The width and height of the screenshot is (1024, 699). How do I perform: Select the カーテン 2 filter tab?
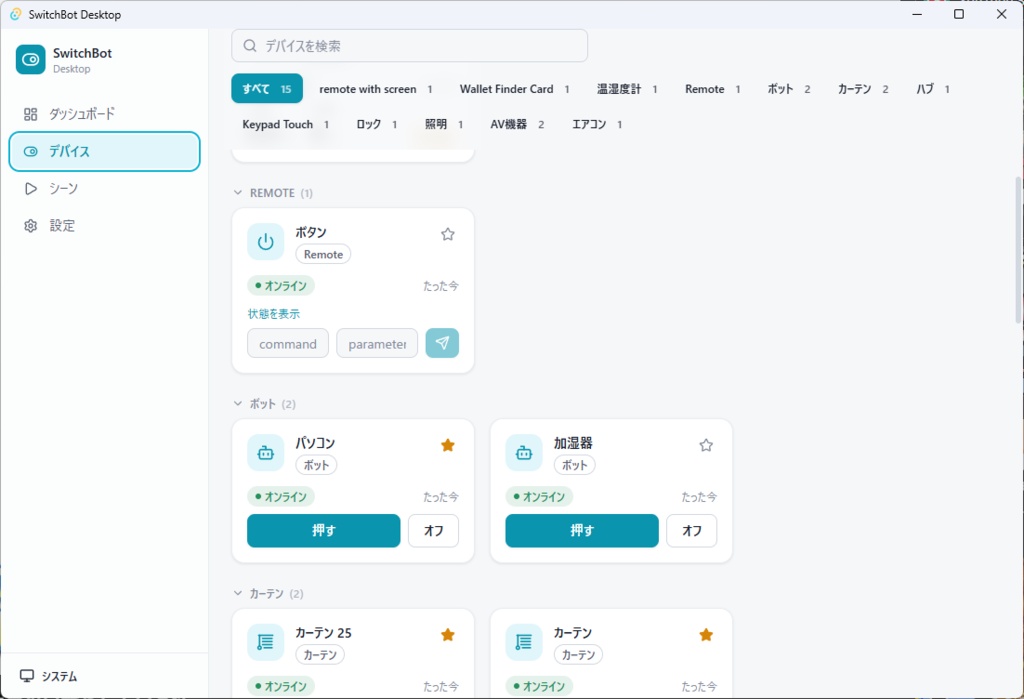[x=863, y=89]
